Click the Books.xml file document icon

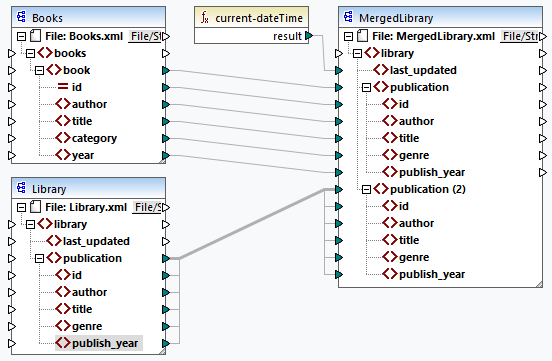click(x=35, y=36)
